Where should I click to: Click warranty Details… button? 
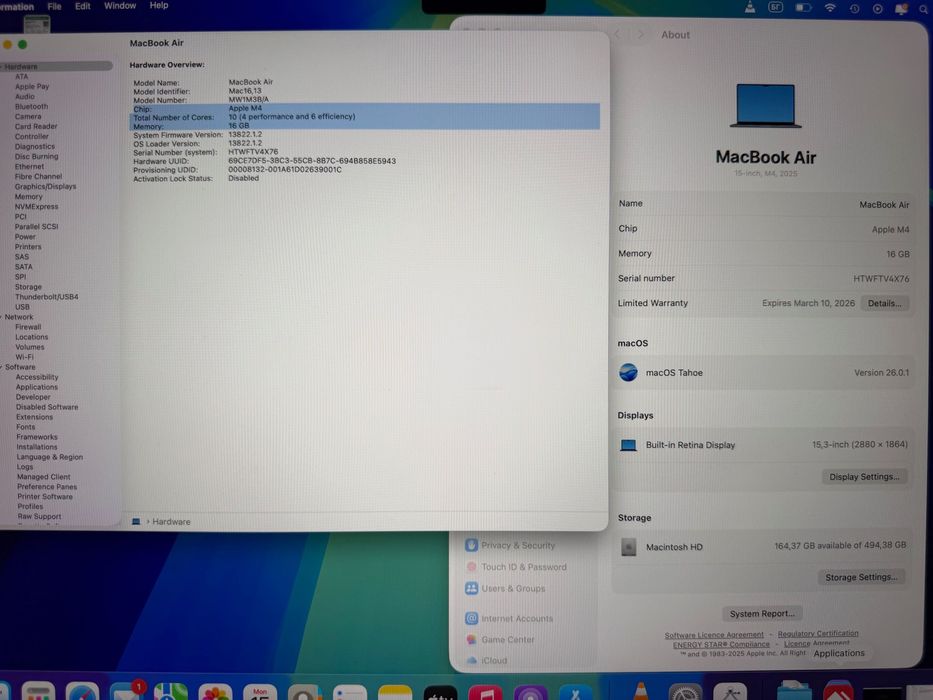[884, 304]
